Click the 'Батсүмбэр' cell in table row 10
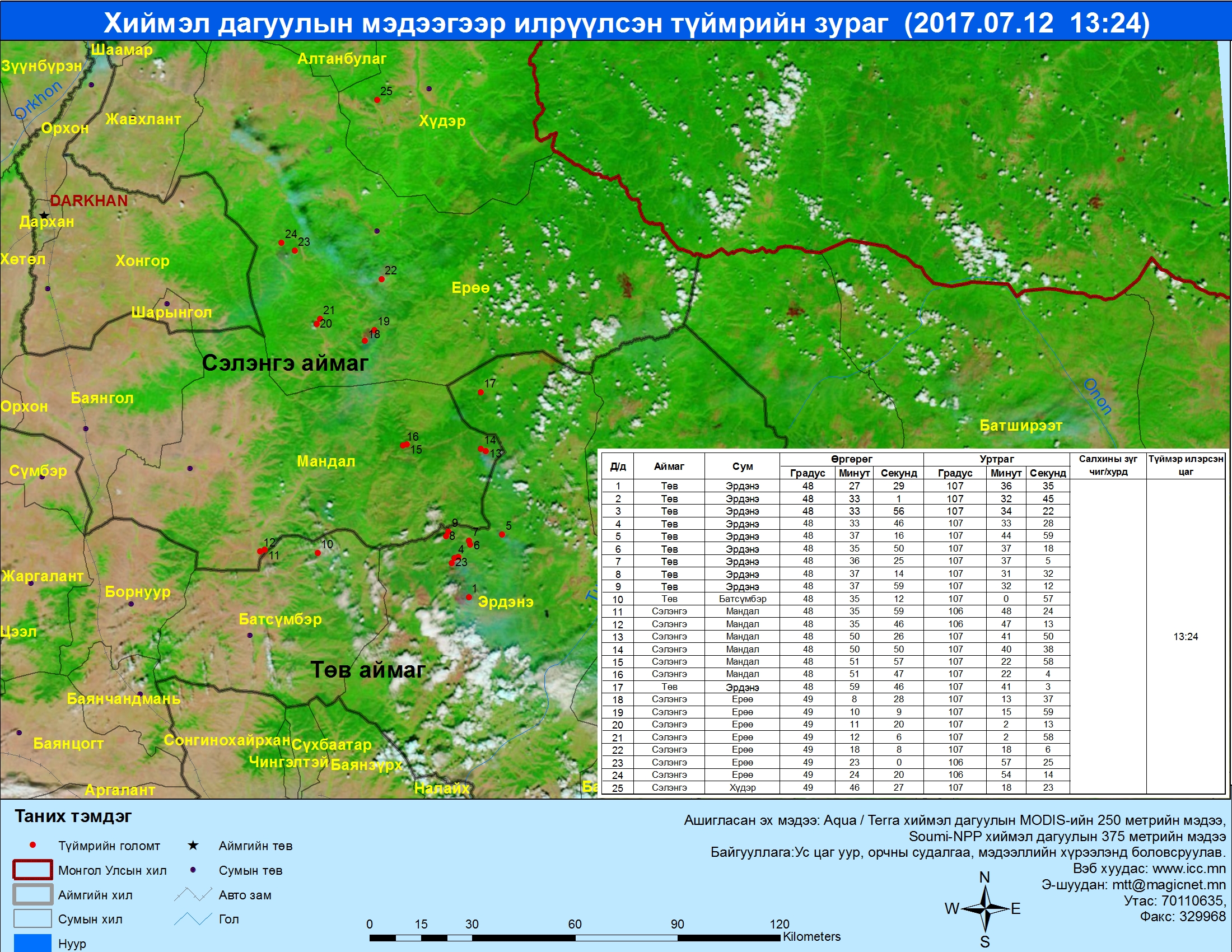 coord(743,599)
